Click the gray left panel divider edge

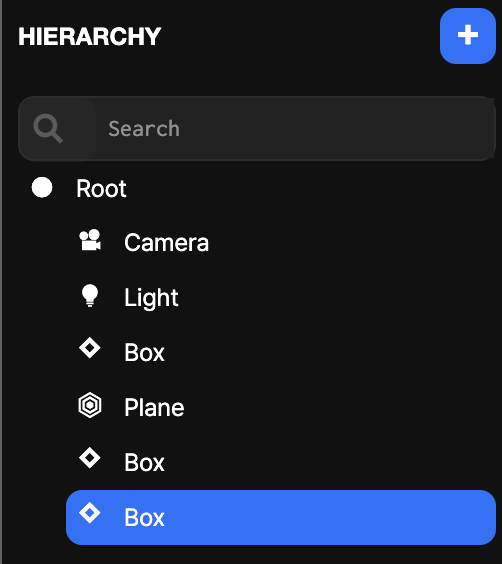[x=1, y=282]
